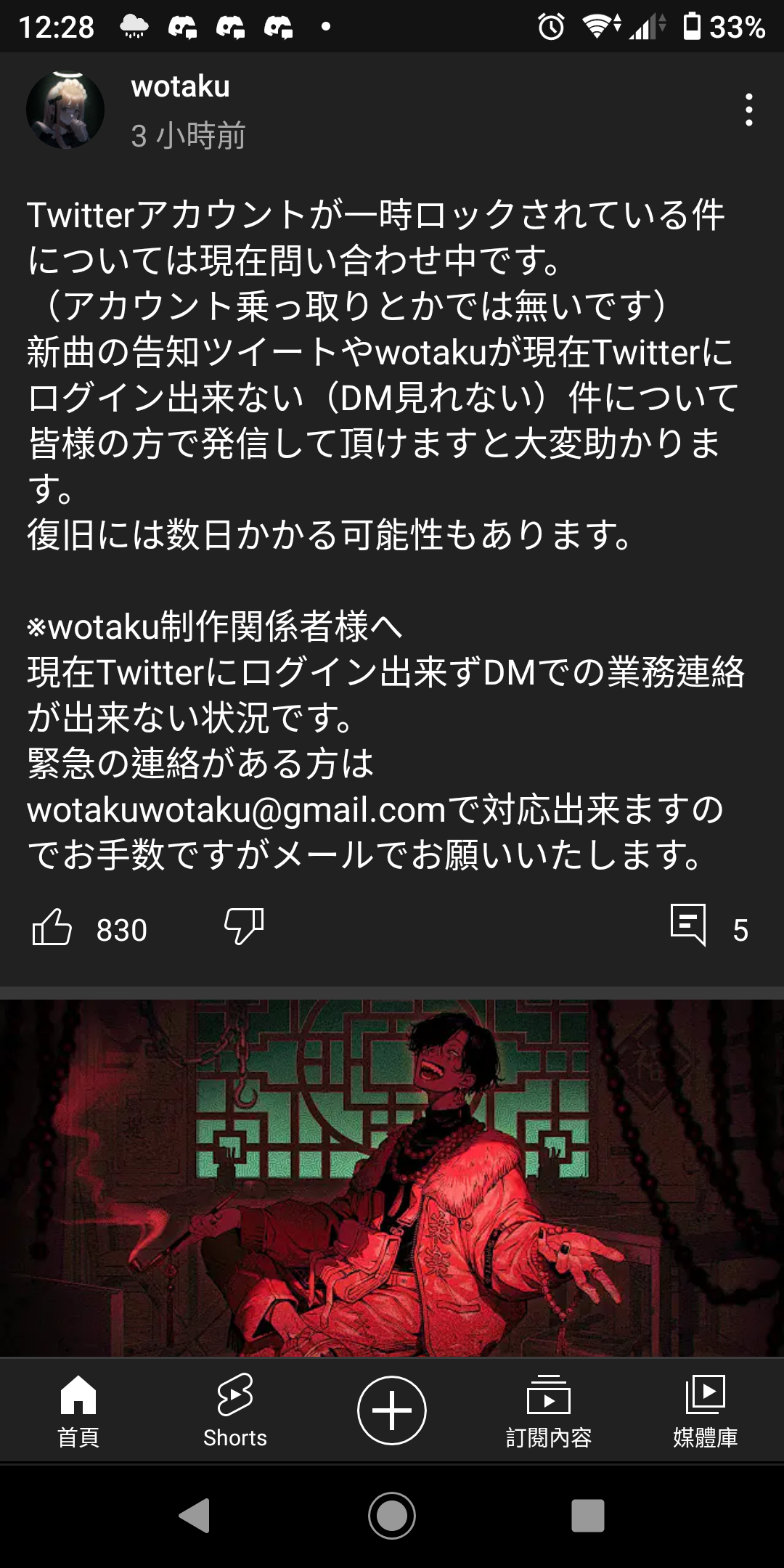Dislike the wotaku post
This screenshot has height=1568, width=784.
[244, 927]
